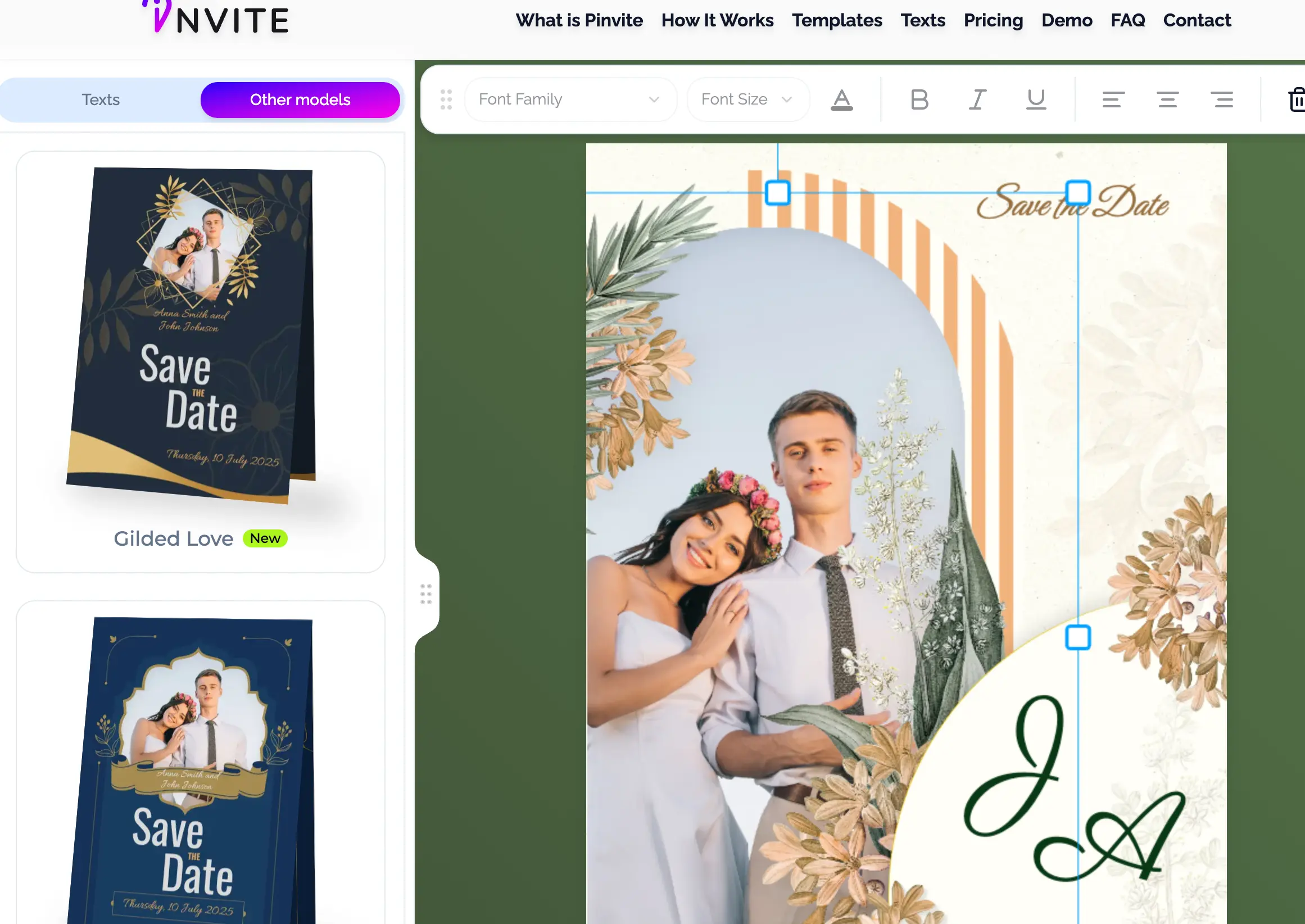Grab the toolbar drag handle dots
This screenshot has width=1305, height=924.
pos(446,99)
